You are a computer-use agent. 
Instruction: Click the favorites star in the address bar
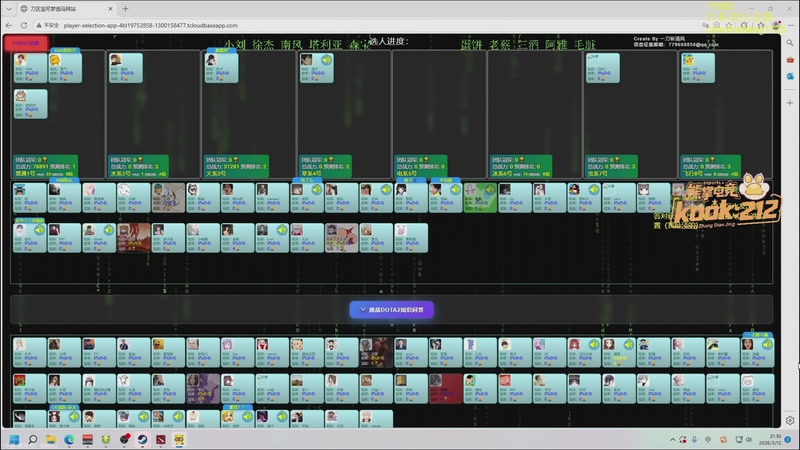click(730, 25)
